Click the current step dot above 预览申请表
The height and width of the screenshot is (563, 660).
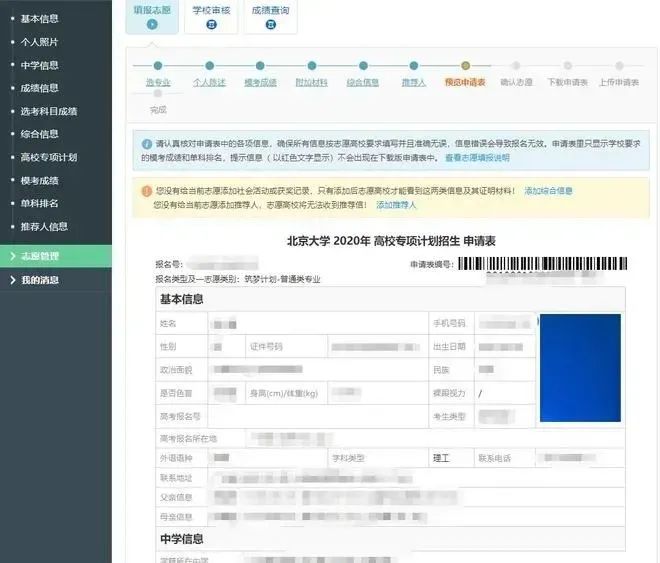coord(465,66)
